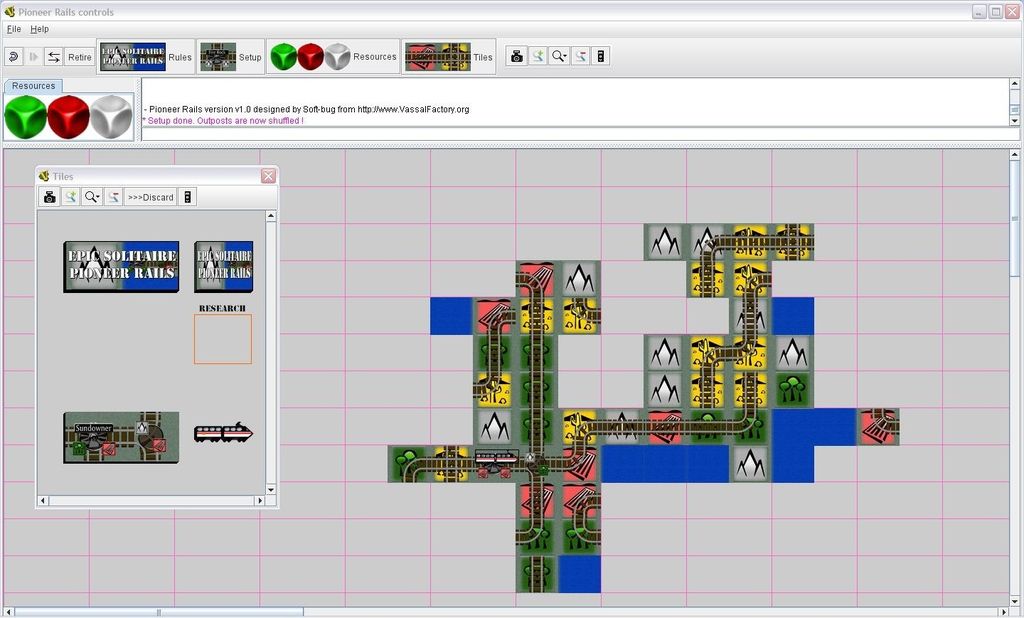1024x618 pixels.
Task: Open the Rules window from toolbar
Action: [x=146, y=57]
